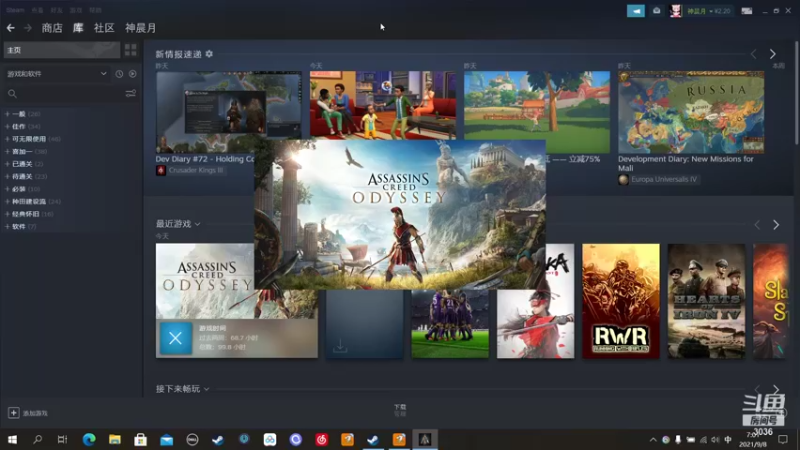Image resolution: width=800 pixels, height=450 pixels.
Task: Open the notification center icon
Action: [x=783, y=439]
